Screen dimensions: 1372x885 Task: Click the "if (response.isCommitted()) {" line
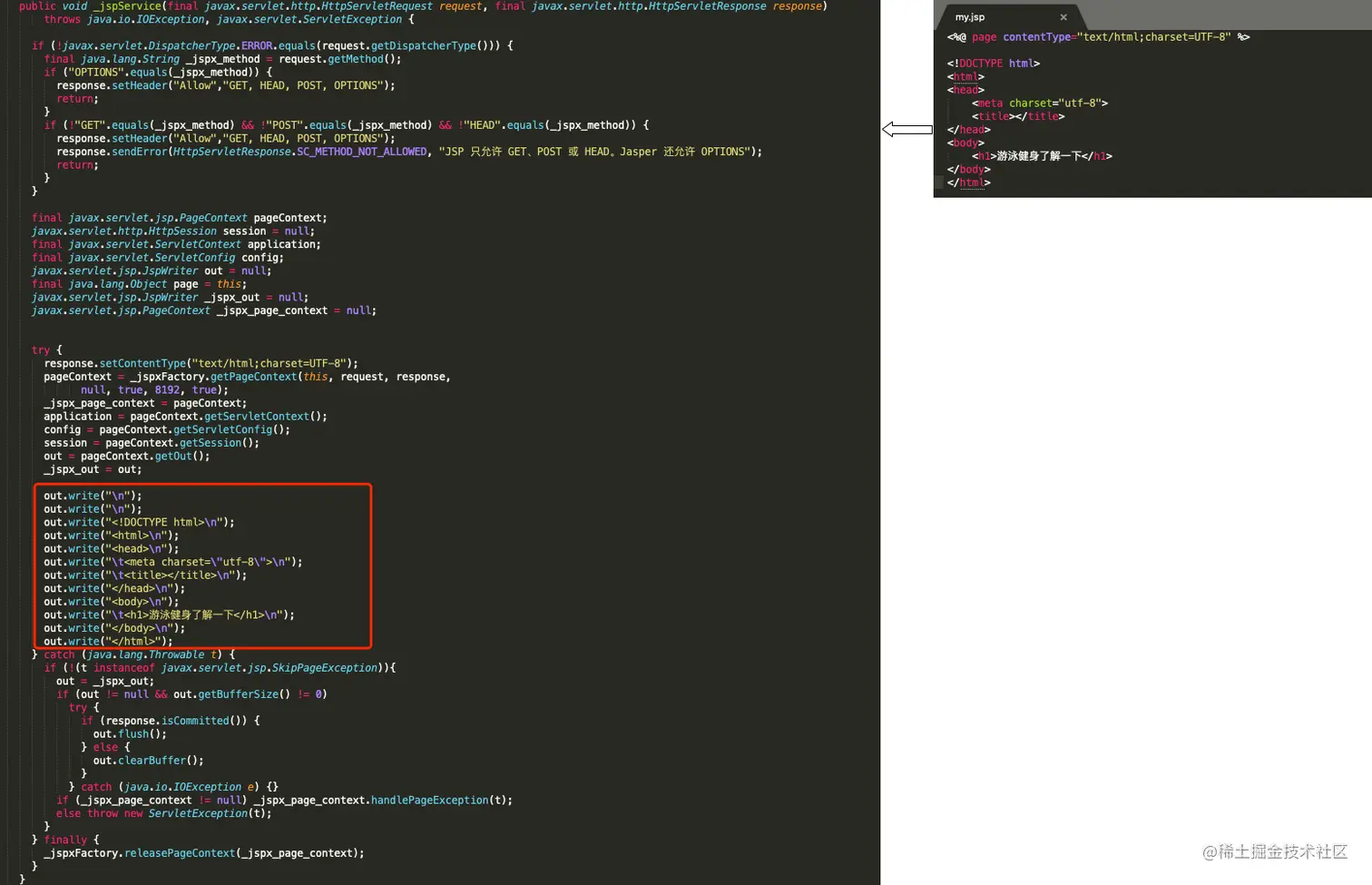coord(171,721)
